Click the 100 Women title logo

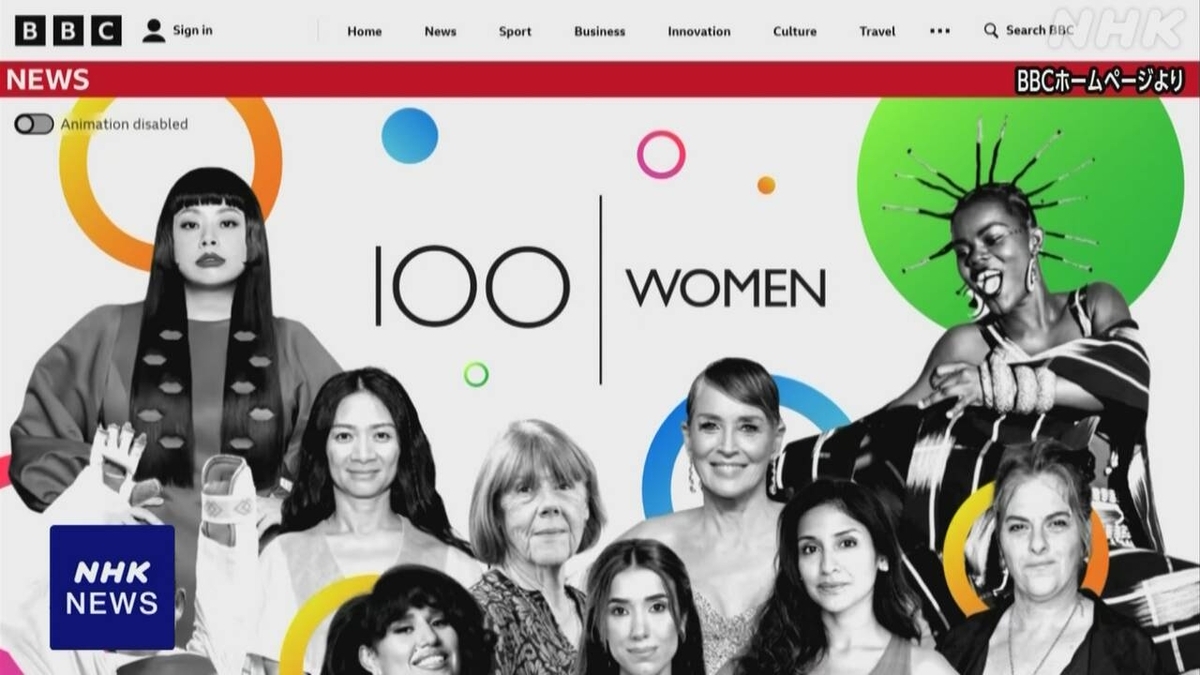[600, 288]
